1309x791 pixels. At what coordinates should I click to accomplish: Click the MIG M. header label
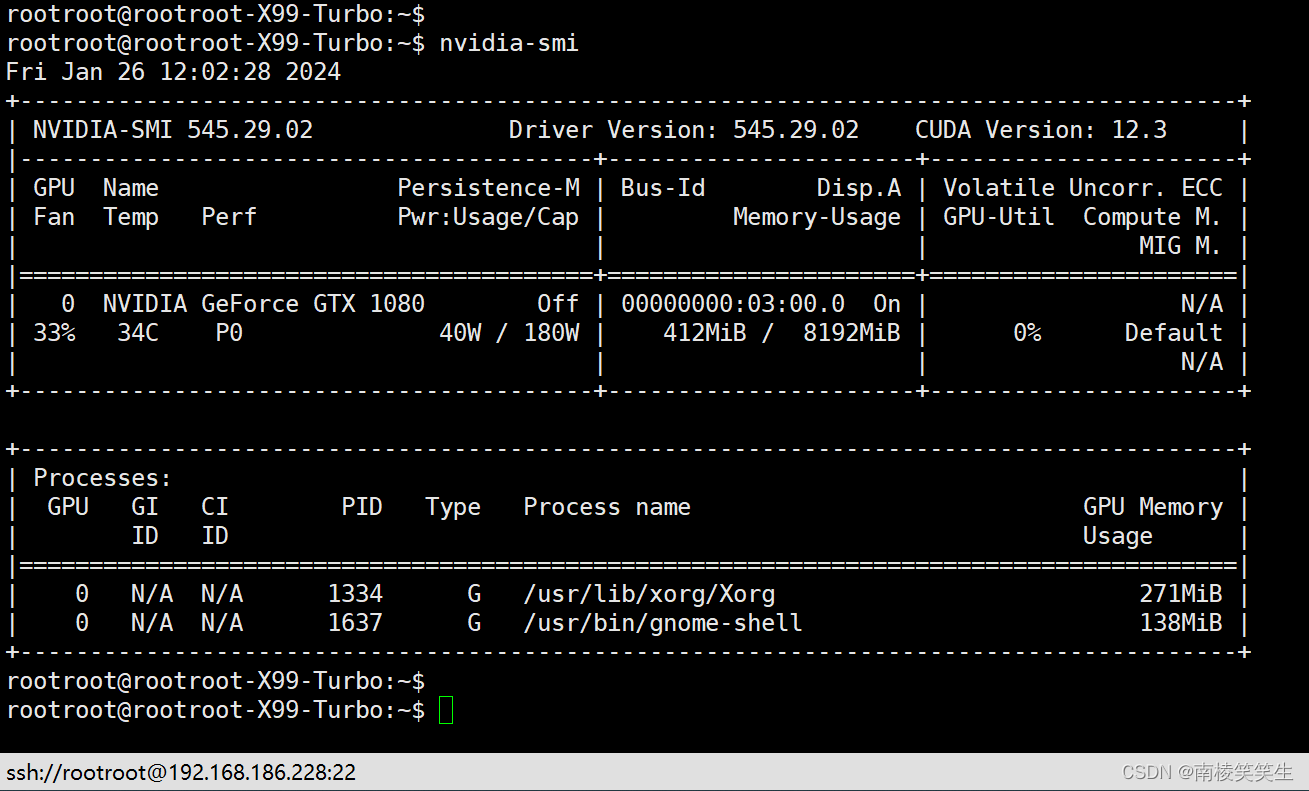tap(1180, 246)
